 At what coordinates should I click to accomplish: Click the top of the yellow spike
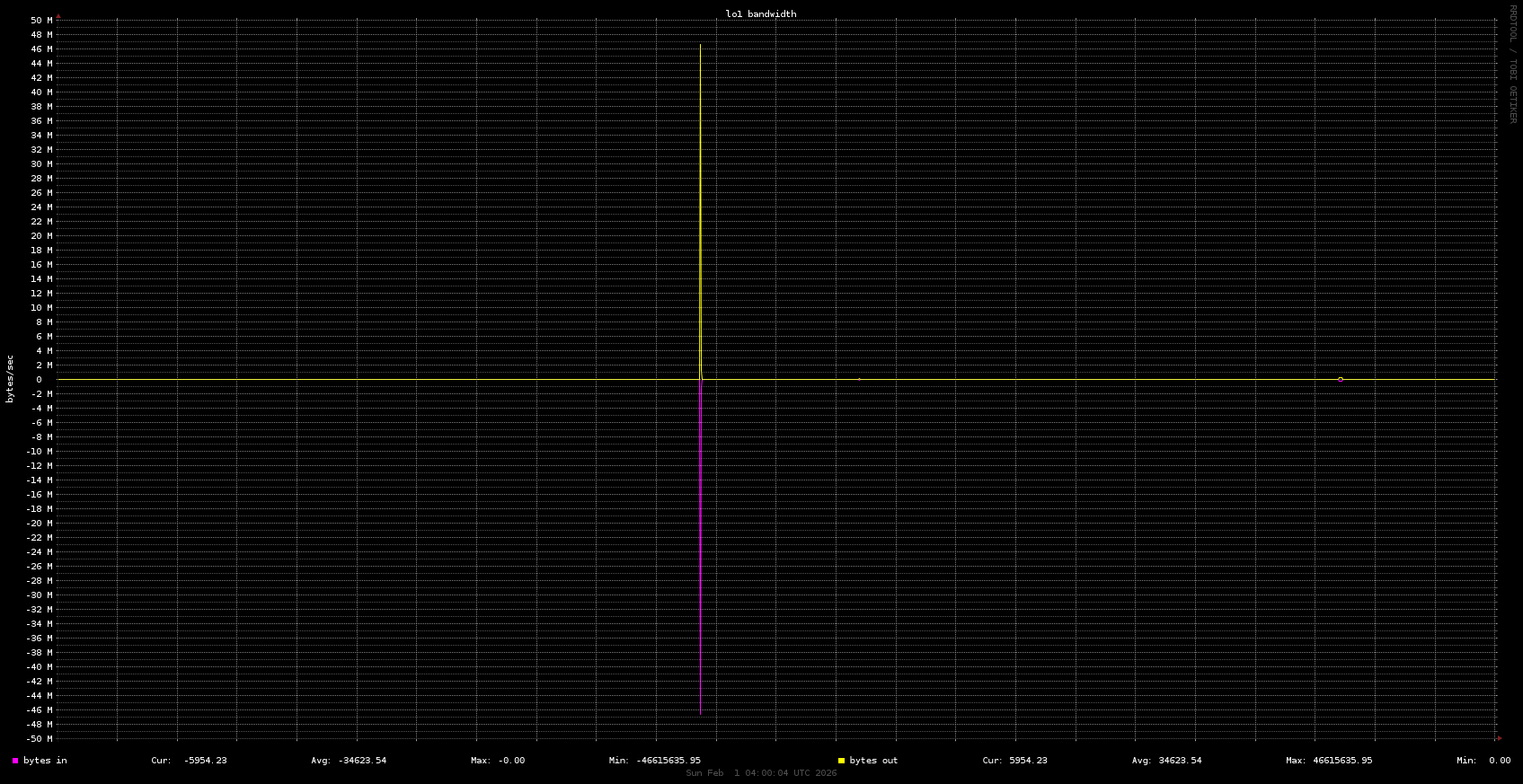[x=701, y=45]
